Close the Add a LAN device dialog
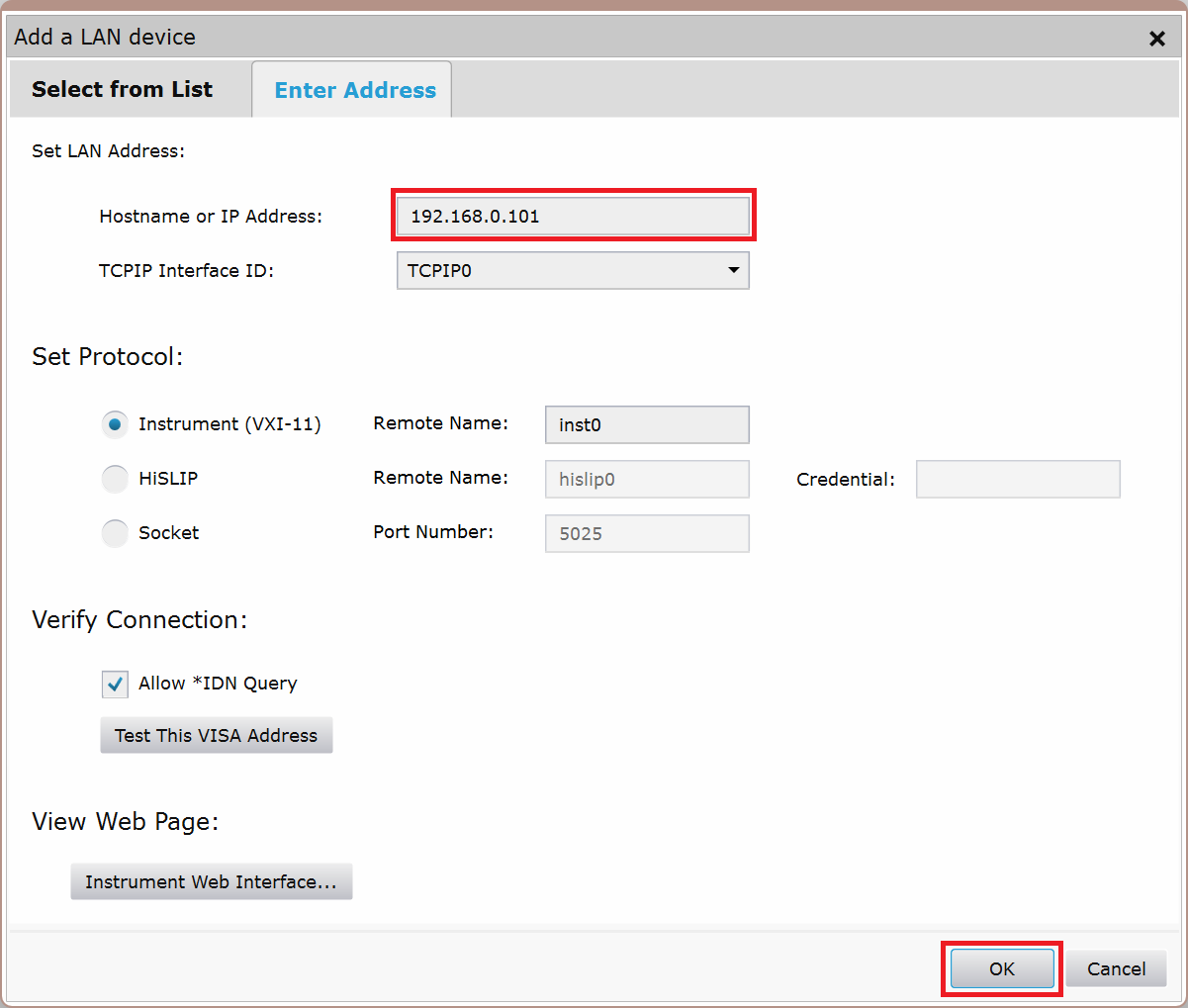This screenshot has height=1008, width=1188. click(1156, 39)
